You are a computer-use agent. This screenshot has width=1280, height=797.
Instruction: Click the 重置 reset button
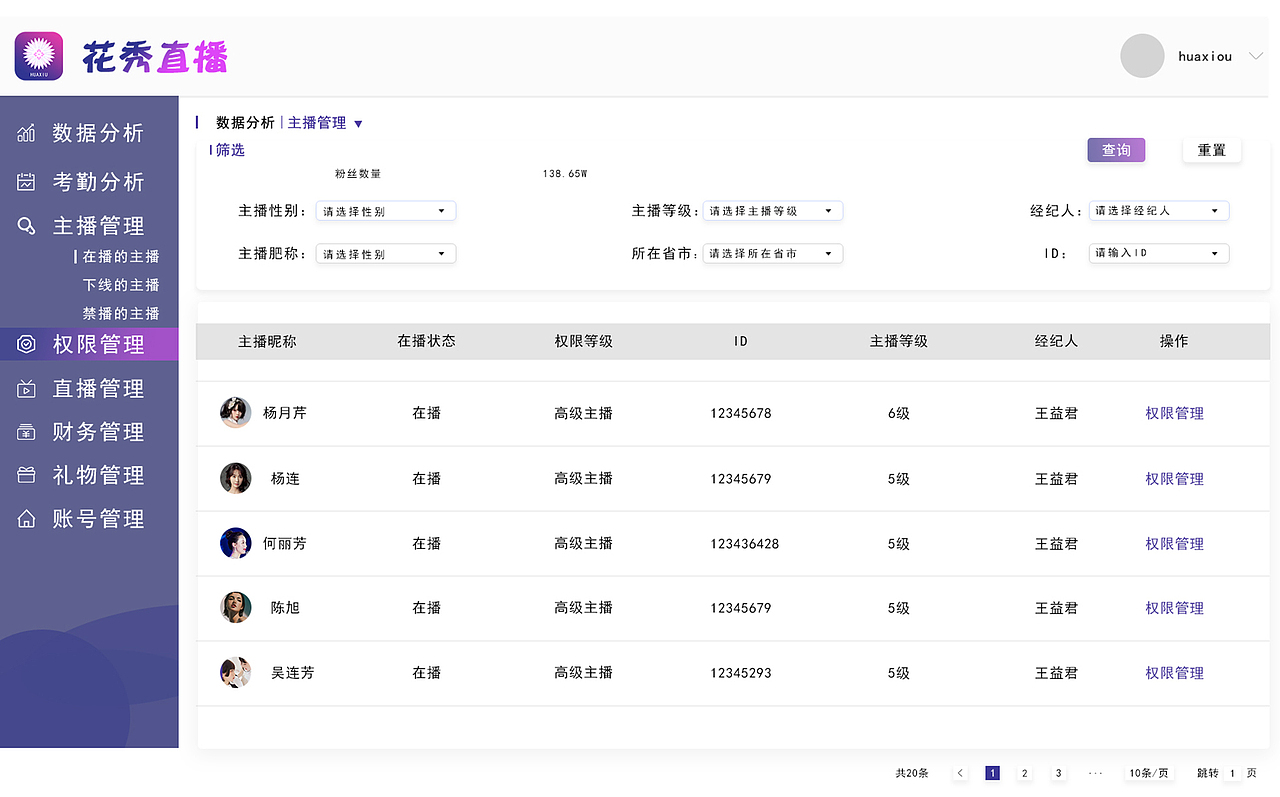coord(1212,150)
